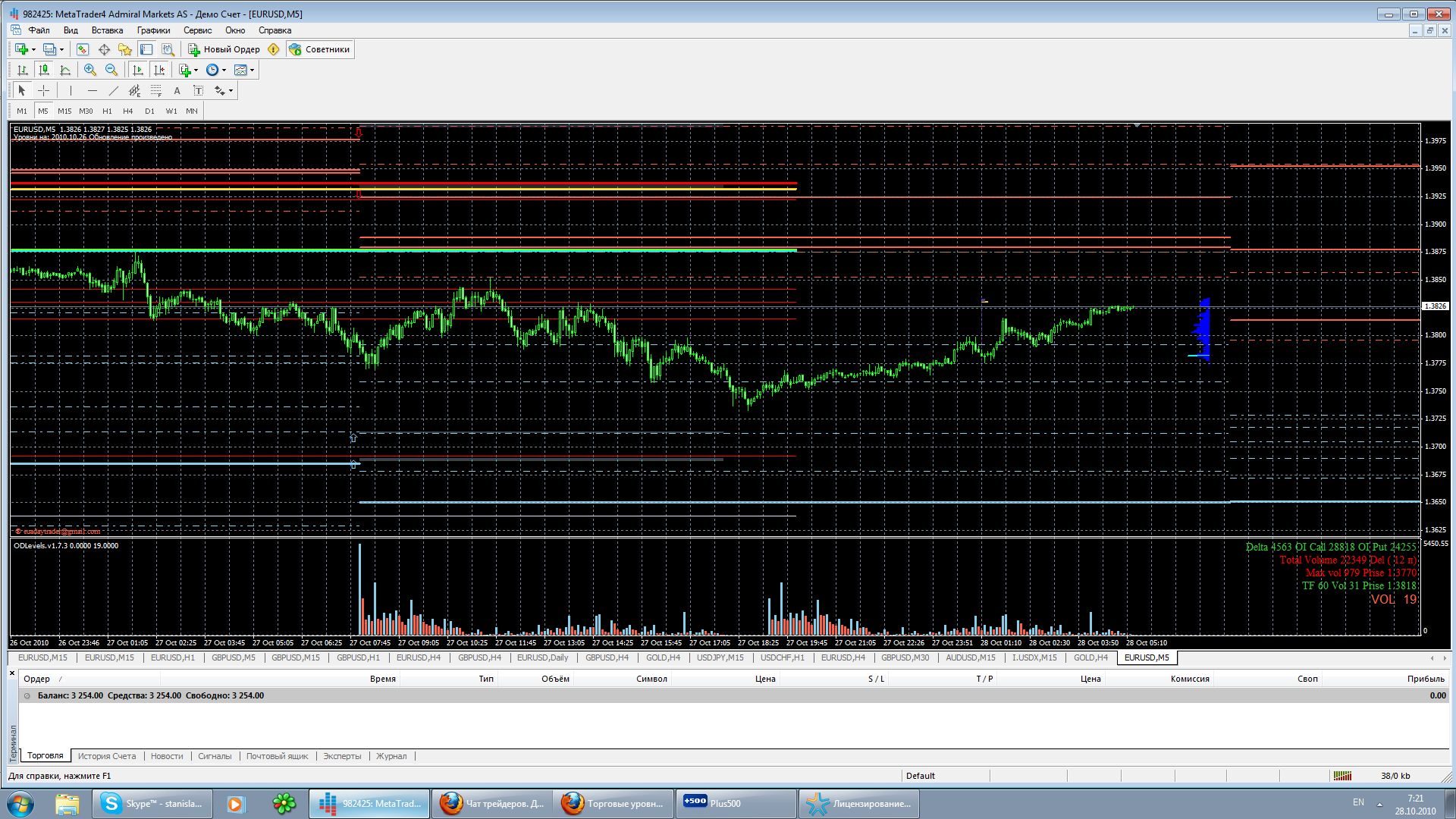The width and height of the screenshot is (1456, 819).
Task: Select the vertical line tool
Action: click(71, 90)
